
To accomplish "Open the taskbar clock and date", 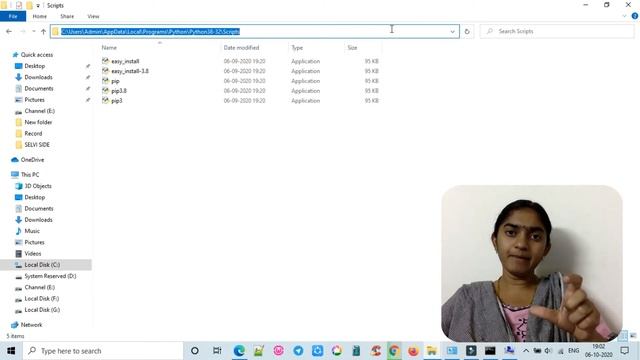I will coord(598,351).
